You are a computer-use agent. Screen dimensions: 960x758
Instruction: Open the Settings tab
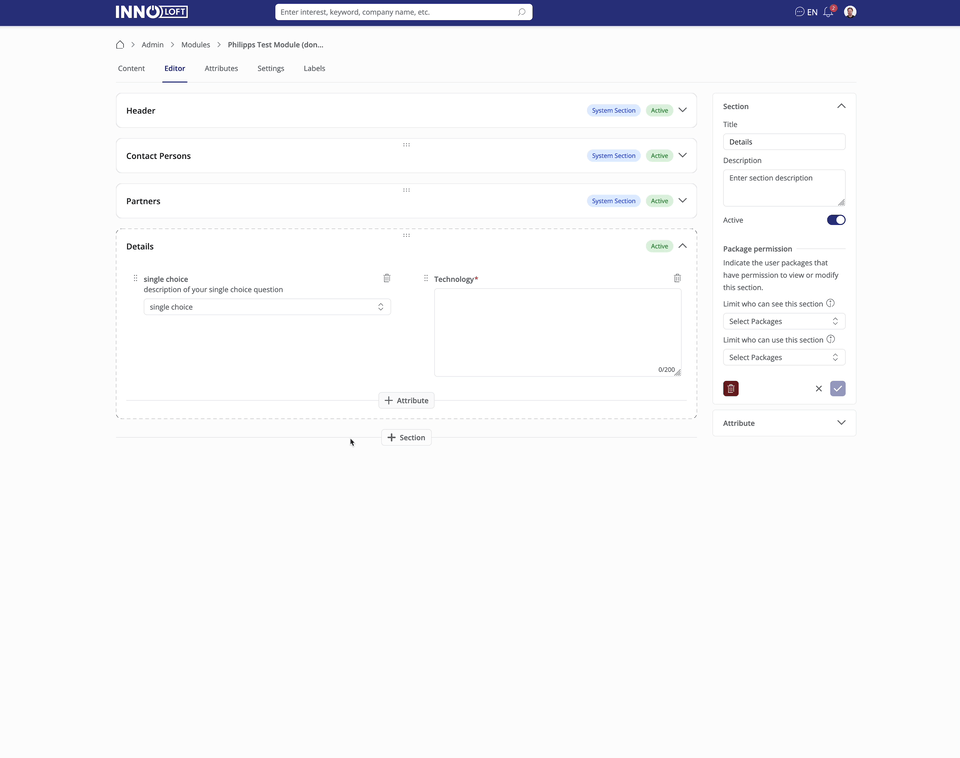(271, 69)
